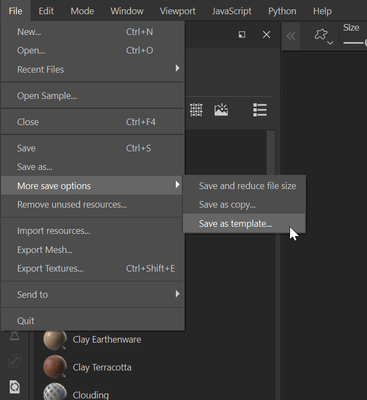Collapse the toolbar with double chevron icon
Screen dimensions: 367x400
click(x=291, y=36)
